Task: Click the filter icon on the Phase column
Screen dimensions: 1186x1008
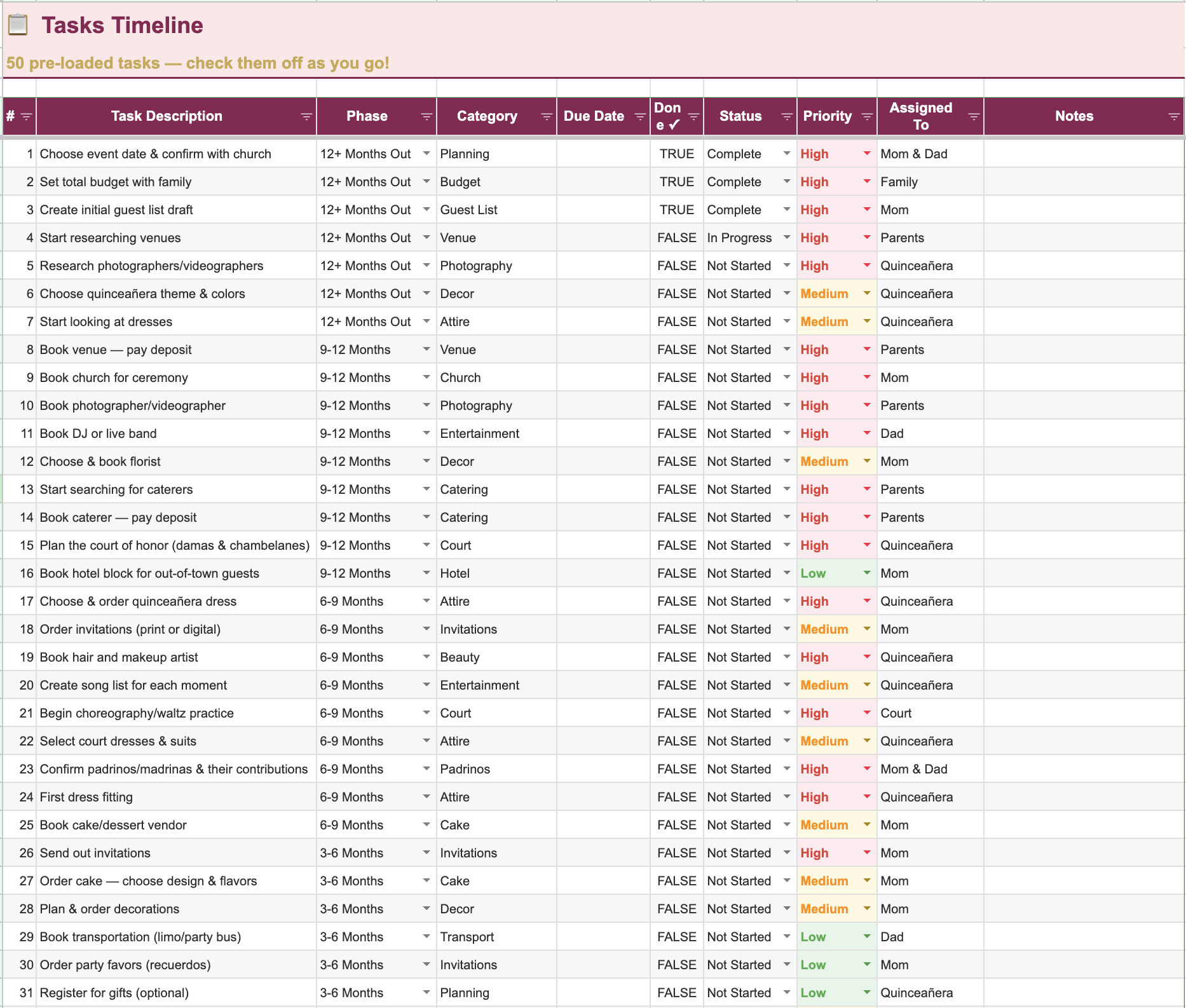Action: pos(426,116)
